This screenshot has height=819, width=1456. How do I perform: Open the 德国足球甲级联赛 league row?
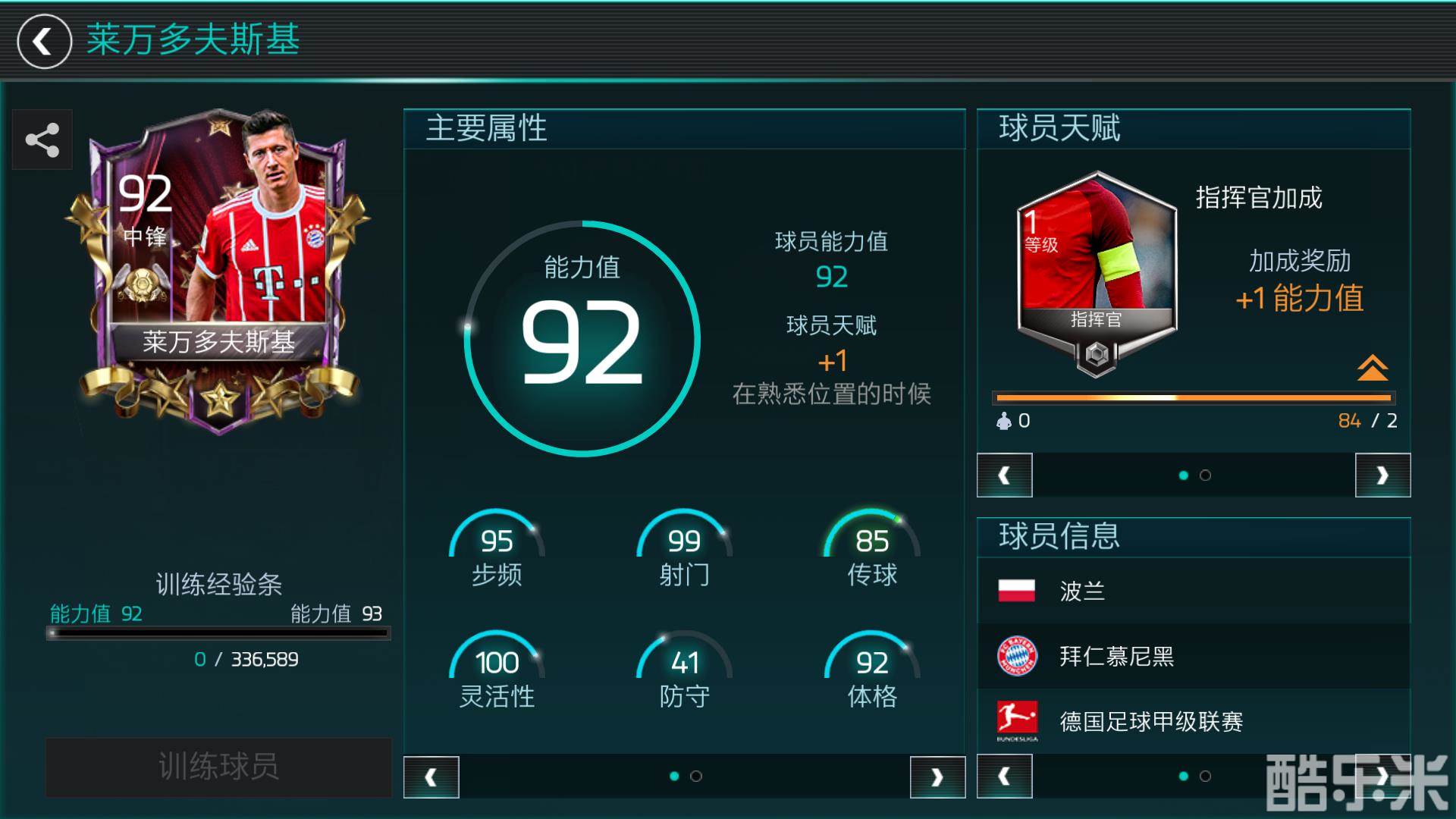pyautogui.click(x=1194, y=721)
